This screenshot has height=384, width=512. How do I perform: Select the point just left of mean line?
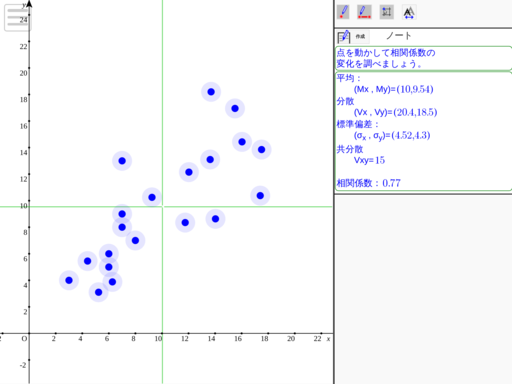pyautogui.click(x=152, y=197)
